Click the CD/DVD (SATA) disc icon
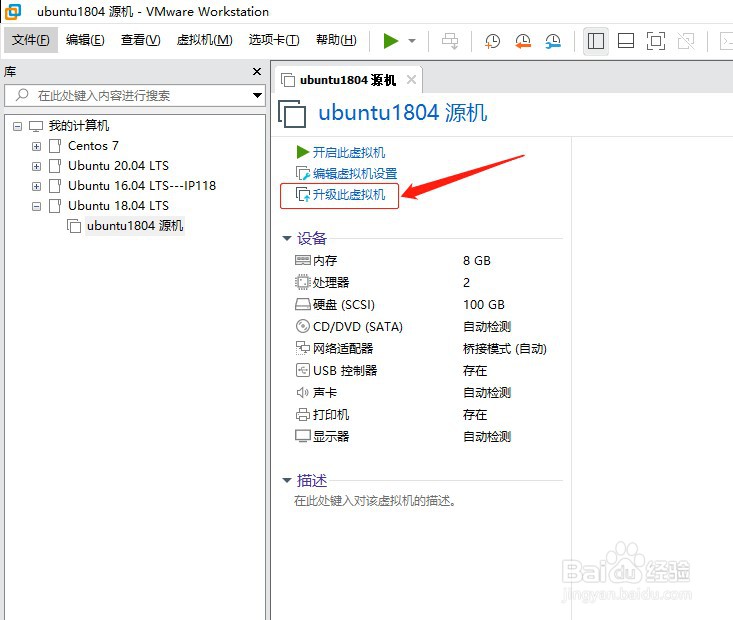 click(303, 326)
